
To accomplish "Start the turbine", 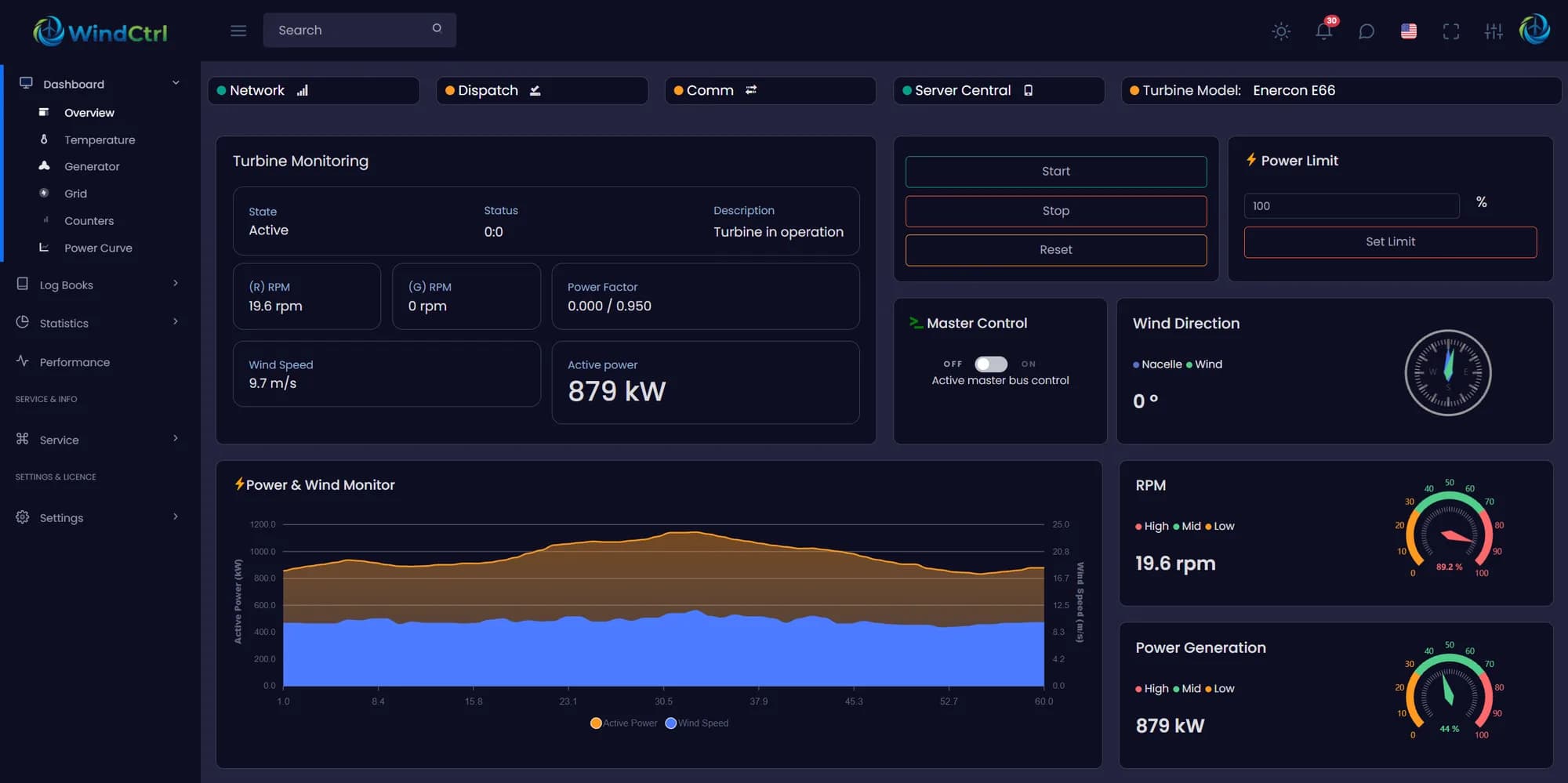I will point(1055,172).
